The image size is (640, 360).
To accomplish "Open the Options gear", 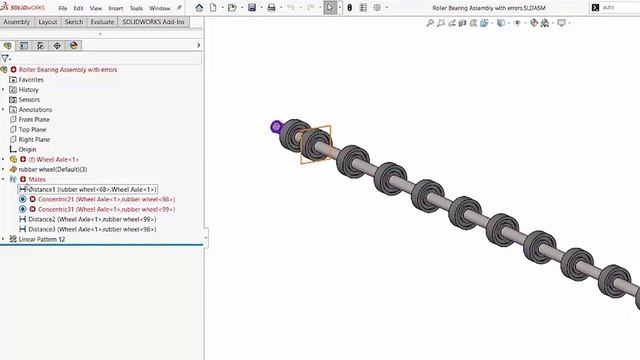I will coord(377,8).
